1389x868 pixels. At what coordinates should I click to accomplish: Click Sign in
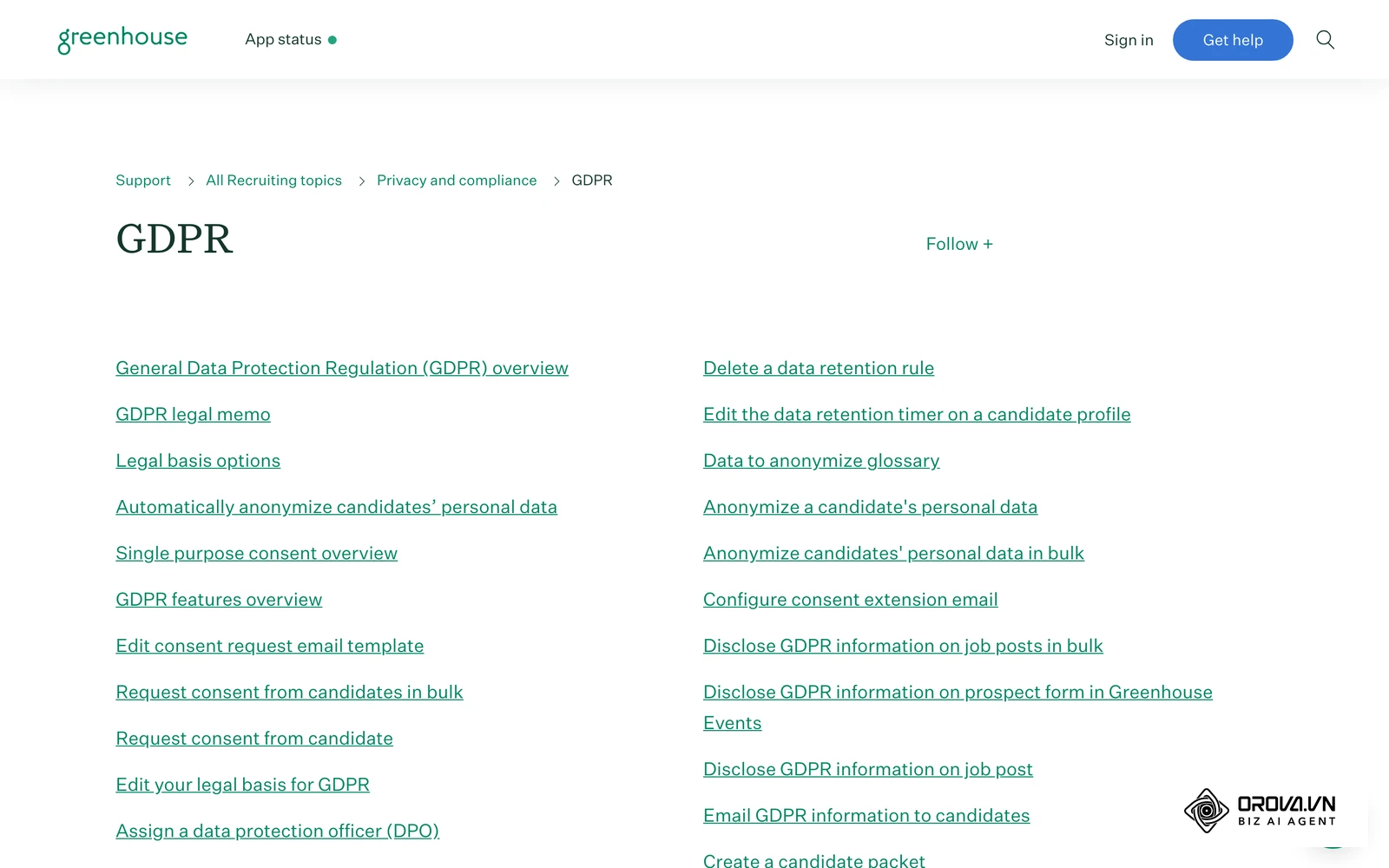1129,40
